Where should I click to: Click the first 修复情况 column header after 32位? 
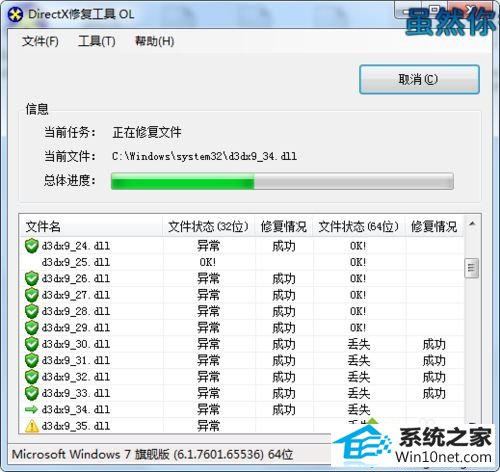tap(284, 227)
